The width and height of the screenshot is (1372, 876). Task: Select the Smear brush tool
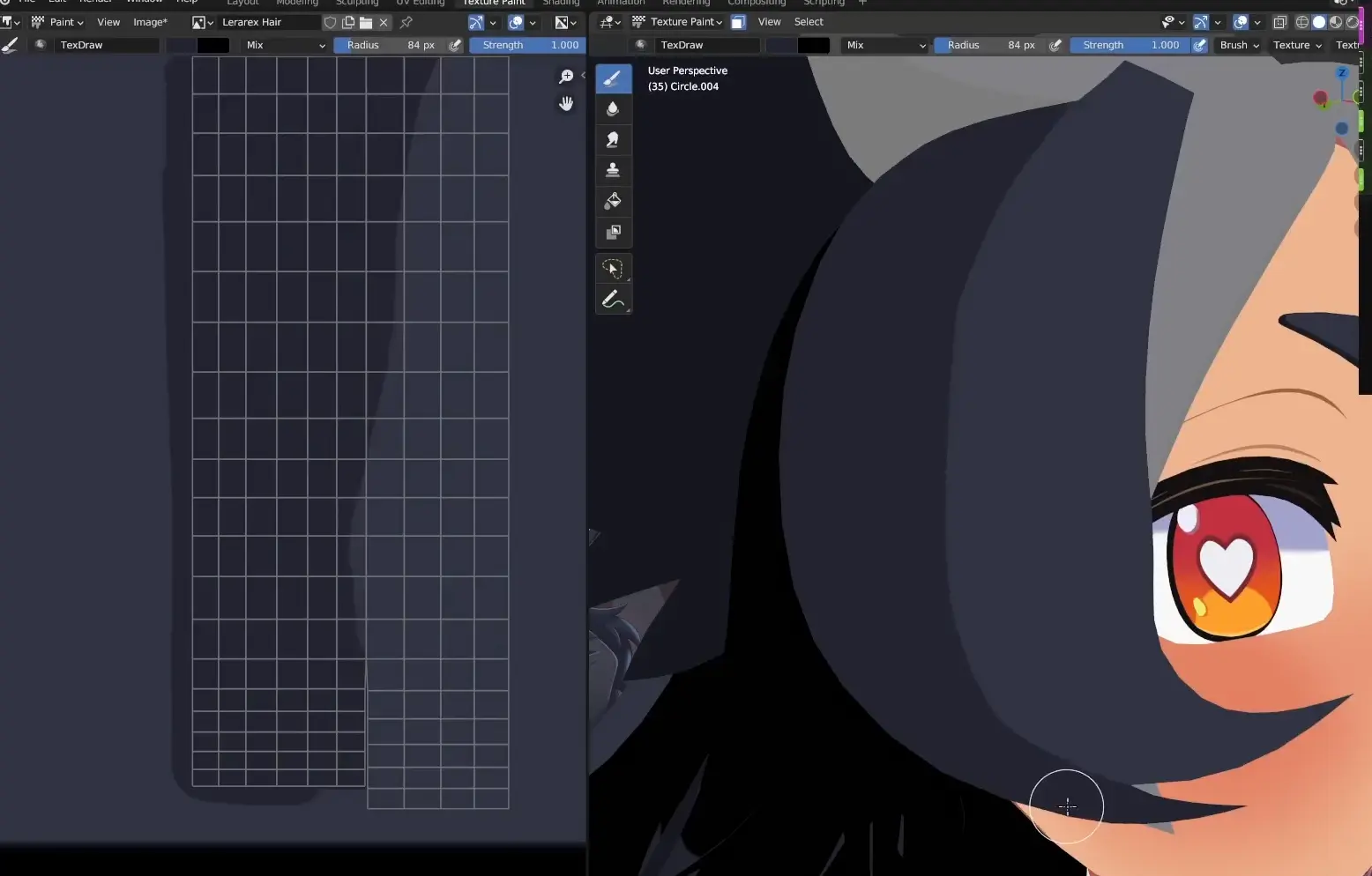(x=613, y=139)
